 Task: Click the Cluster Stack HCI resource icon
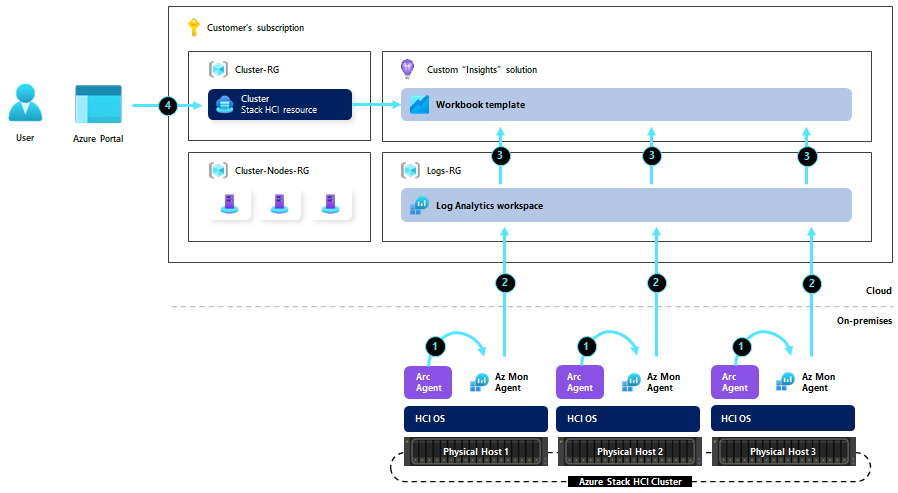(x=224, y=104)
